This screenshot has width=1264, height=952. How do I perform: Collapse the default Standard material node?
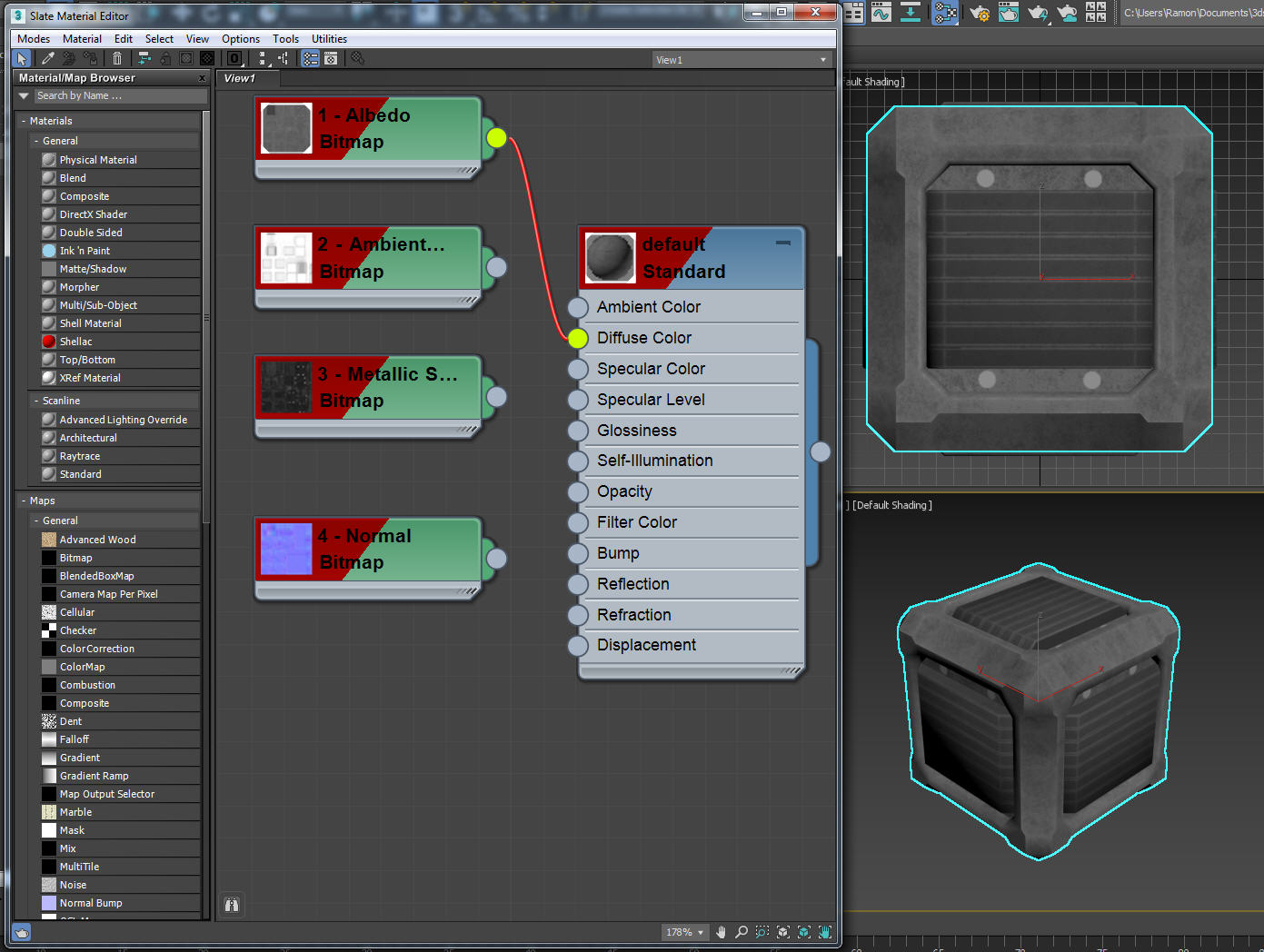pyautogui.click(x=781, y=243)
